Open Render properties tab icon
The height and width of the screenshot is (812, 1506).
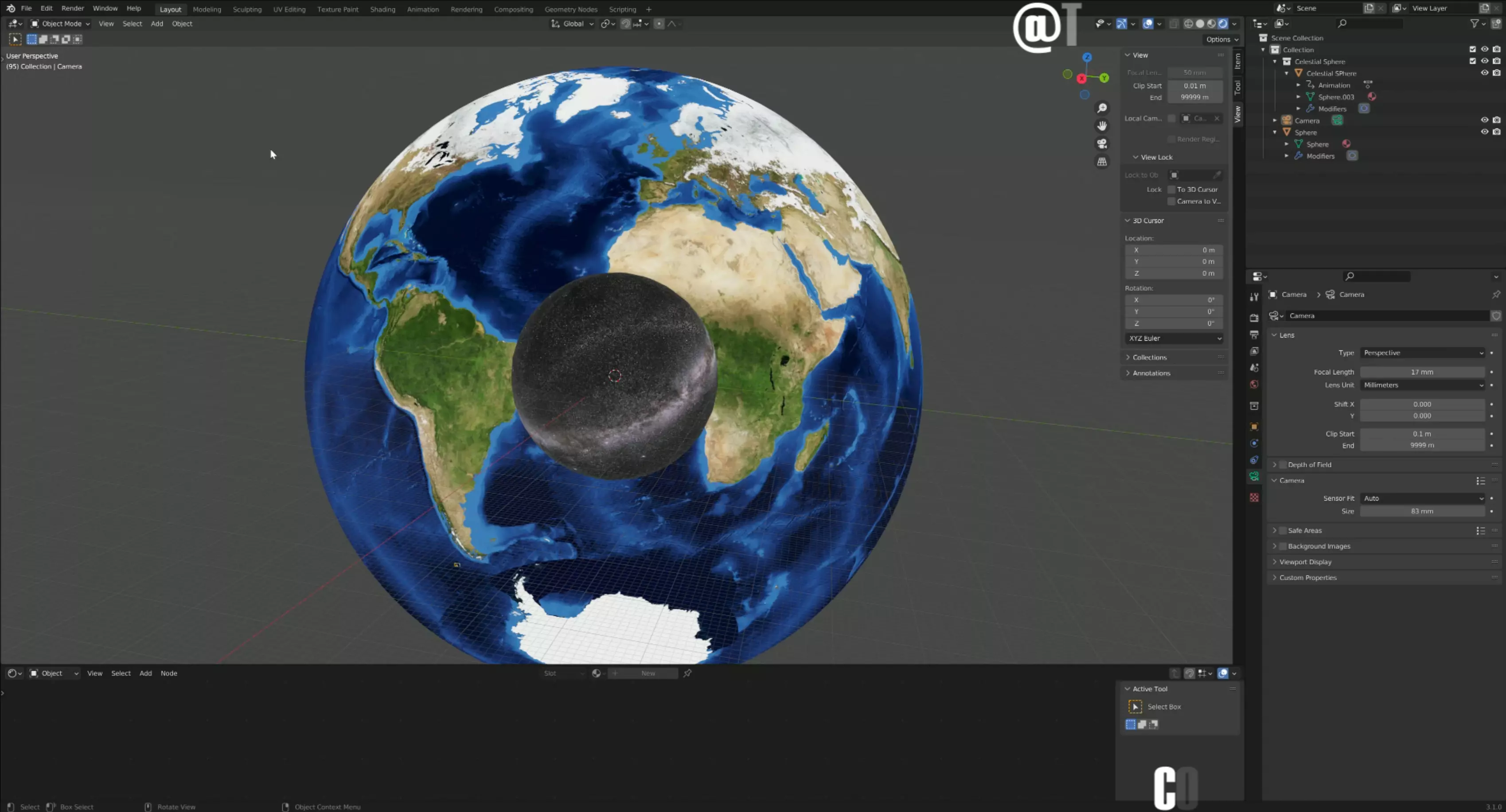coord(1253,318)
